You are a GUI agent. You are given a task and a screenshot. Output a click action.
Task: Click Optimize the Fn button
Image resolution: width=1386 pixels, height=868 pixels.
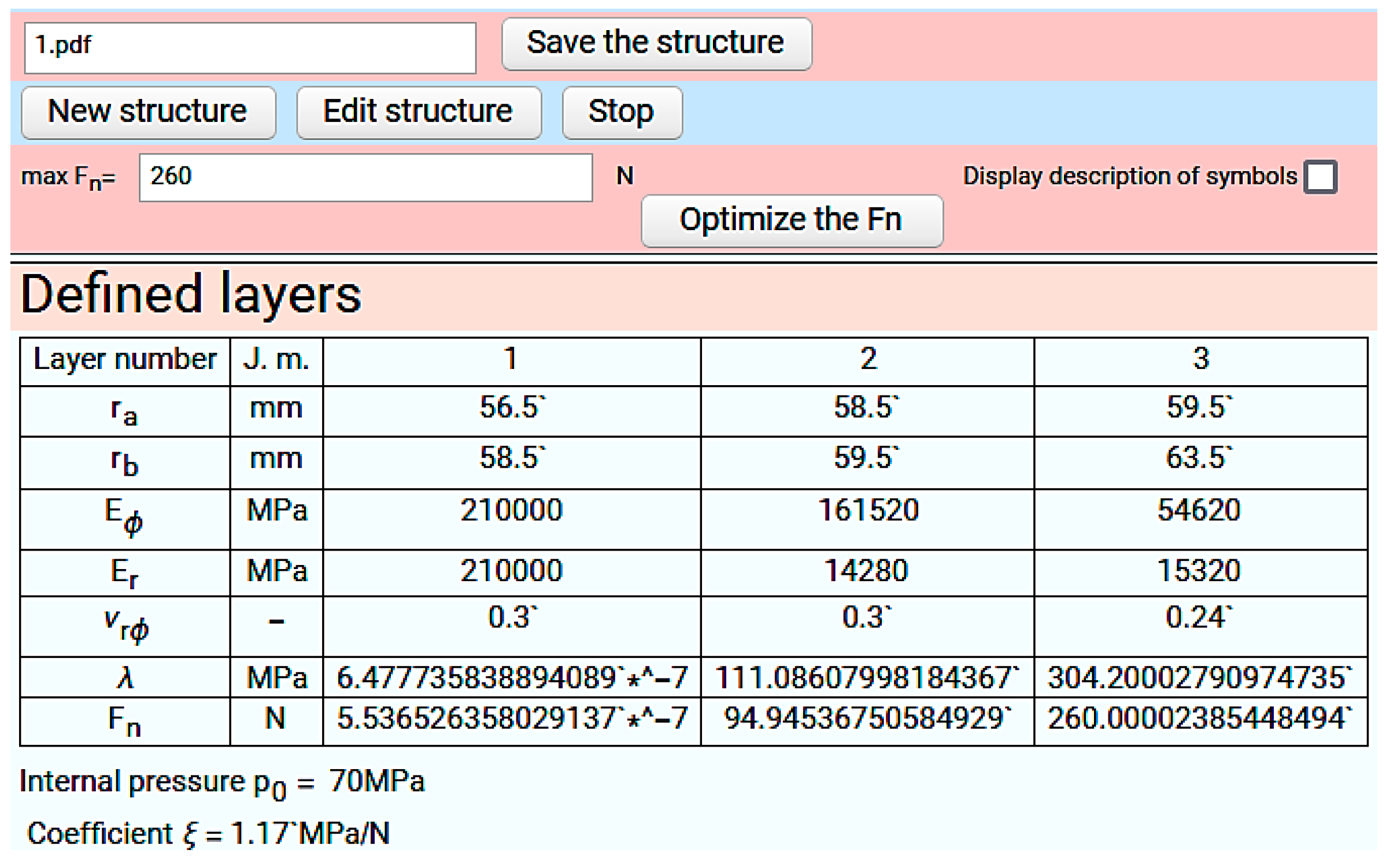pyautogui.click(x=792, y=220)
